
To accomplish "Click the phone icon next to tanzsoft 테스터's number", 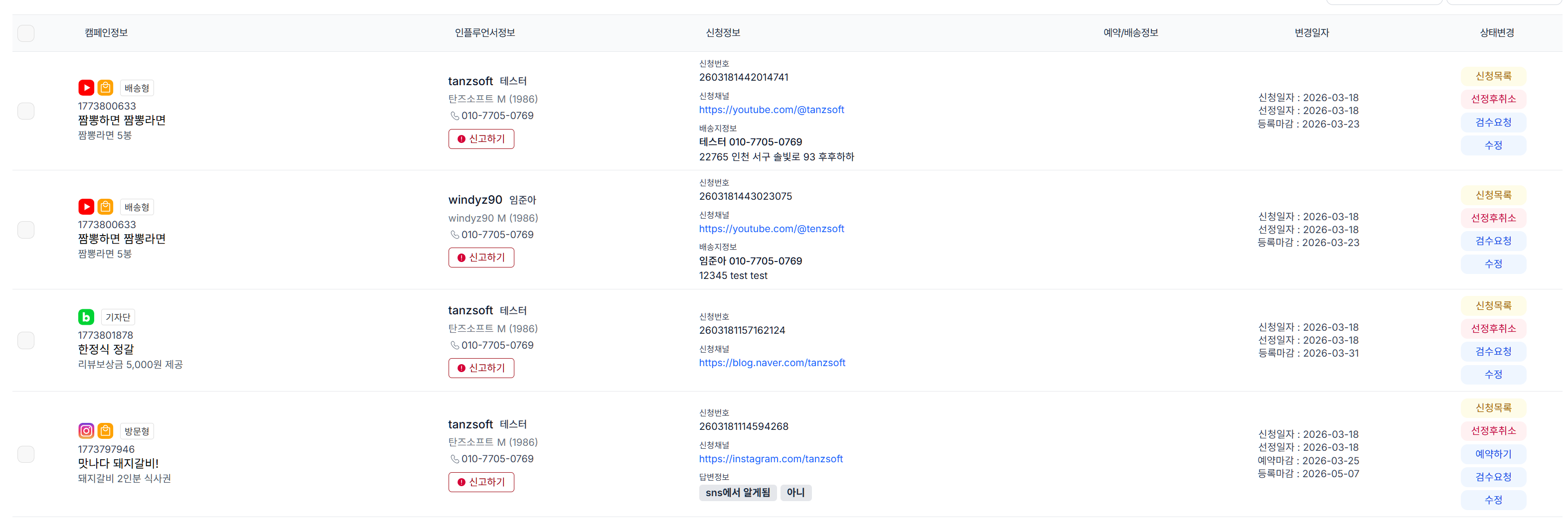I will pyautogui.click(x=456, y=116).
